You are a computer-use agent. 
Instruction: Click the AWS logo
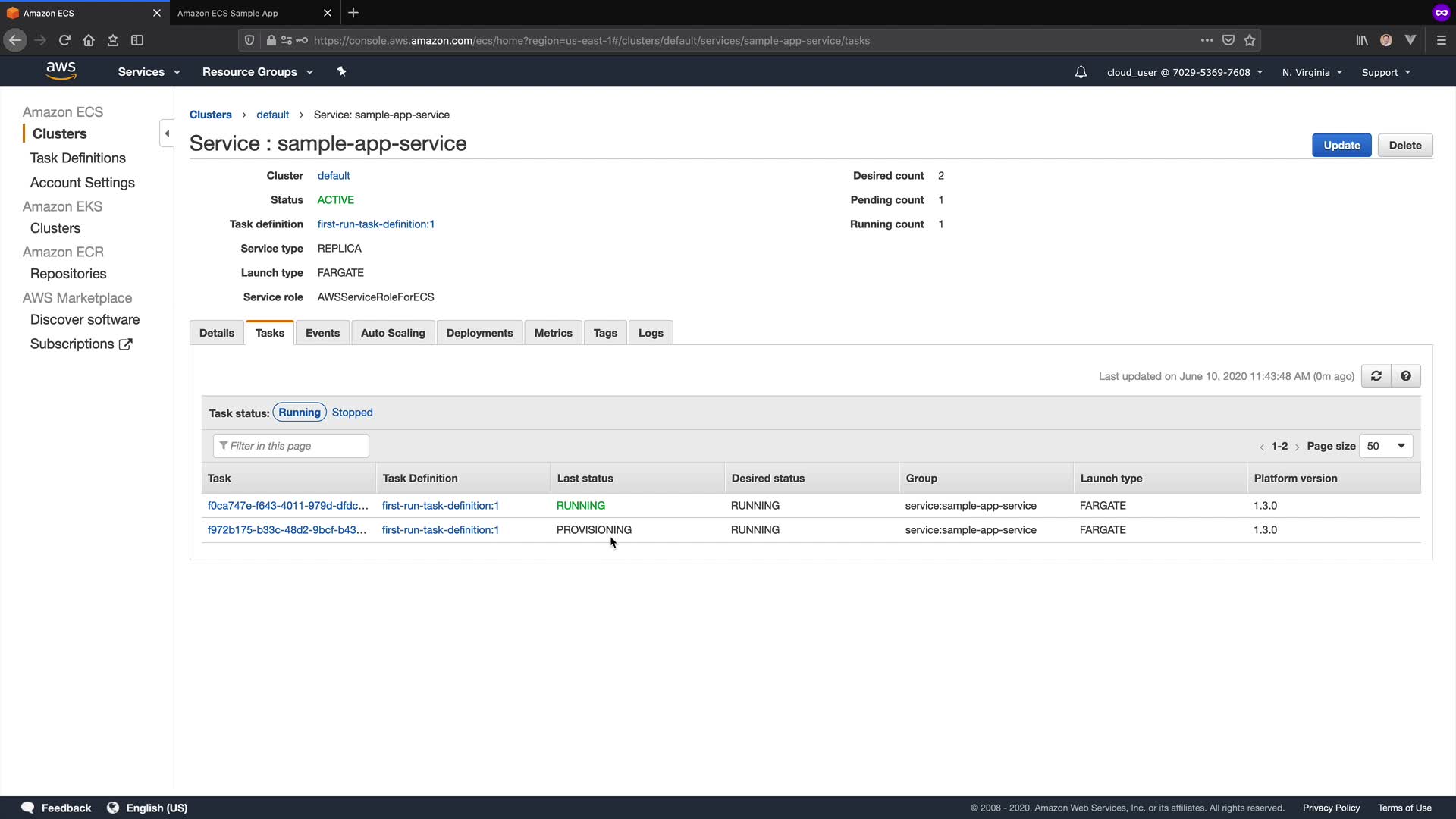[x=61, y=71]
